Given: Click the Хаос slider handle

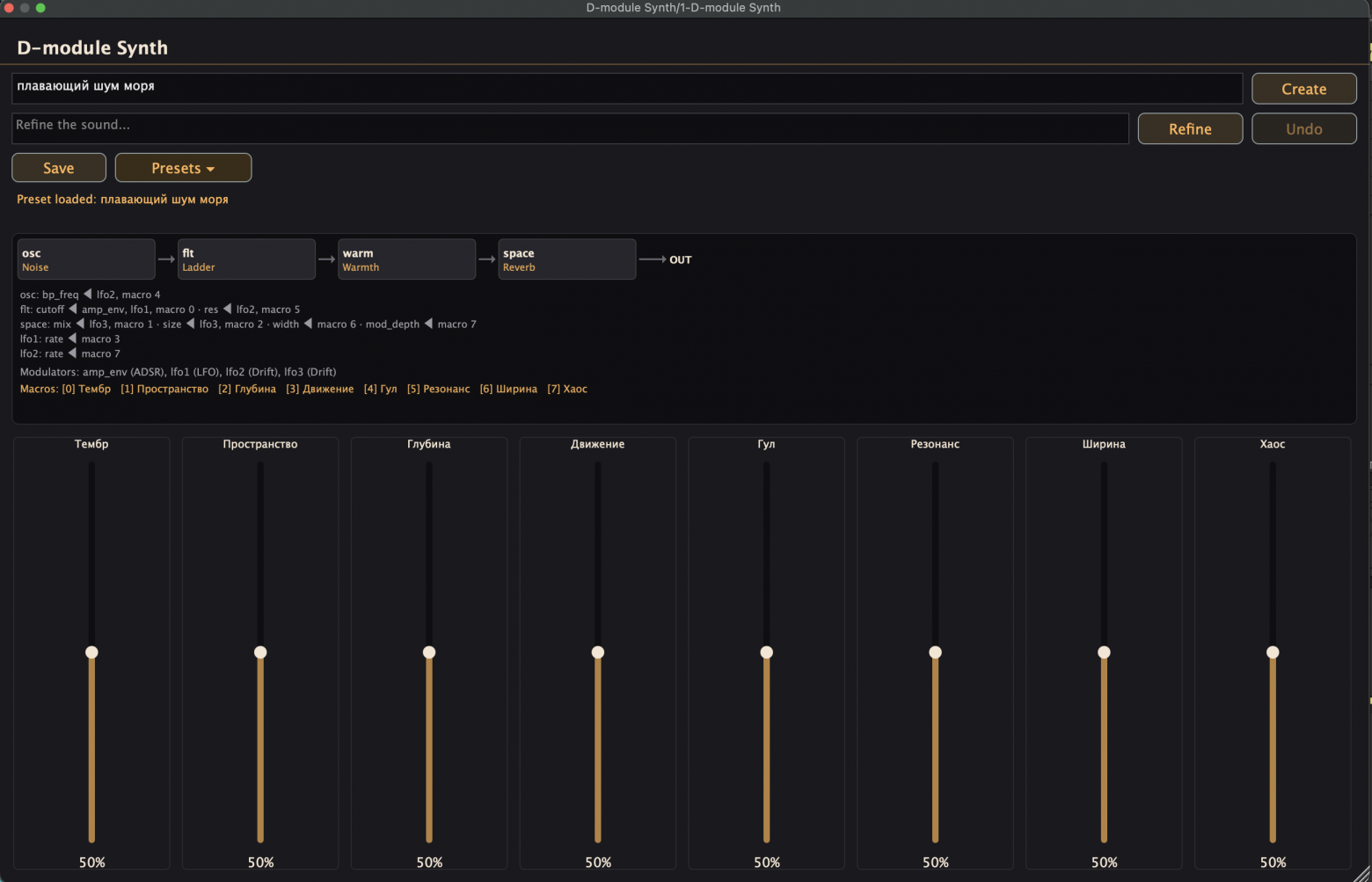Looking at the screenshot, I should click(x=1273, y=652).
